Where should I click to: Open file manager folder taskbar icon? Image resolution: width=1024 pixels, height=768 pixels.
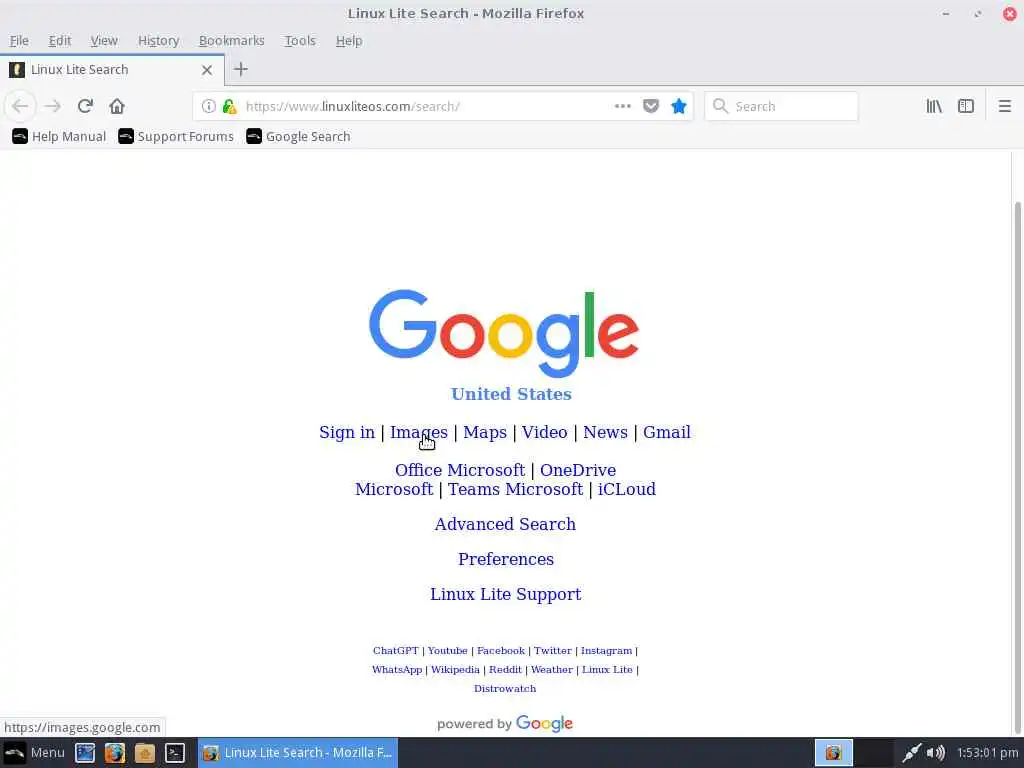pos(145,752)
